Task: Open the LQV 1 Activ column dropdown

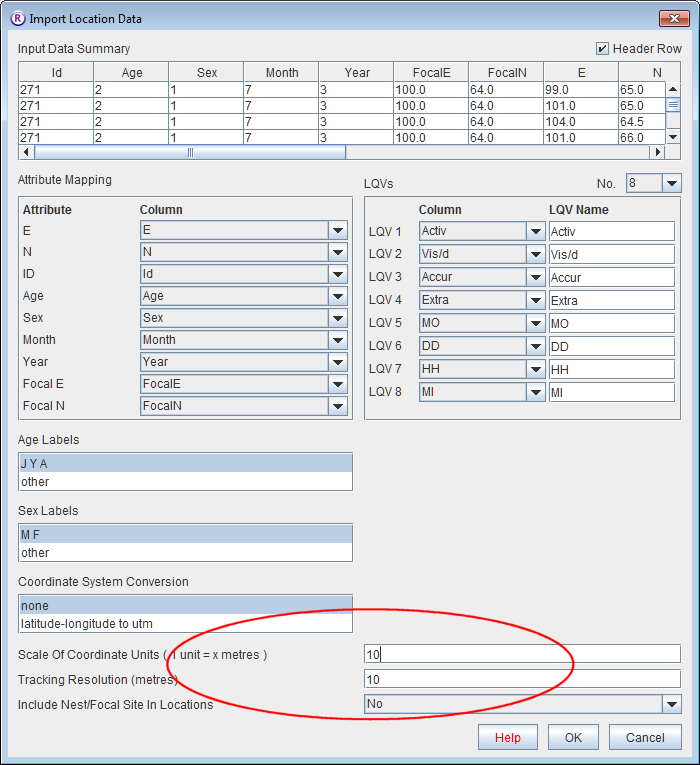Action: click(x=536, y=231)
